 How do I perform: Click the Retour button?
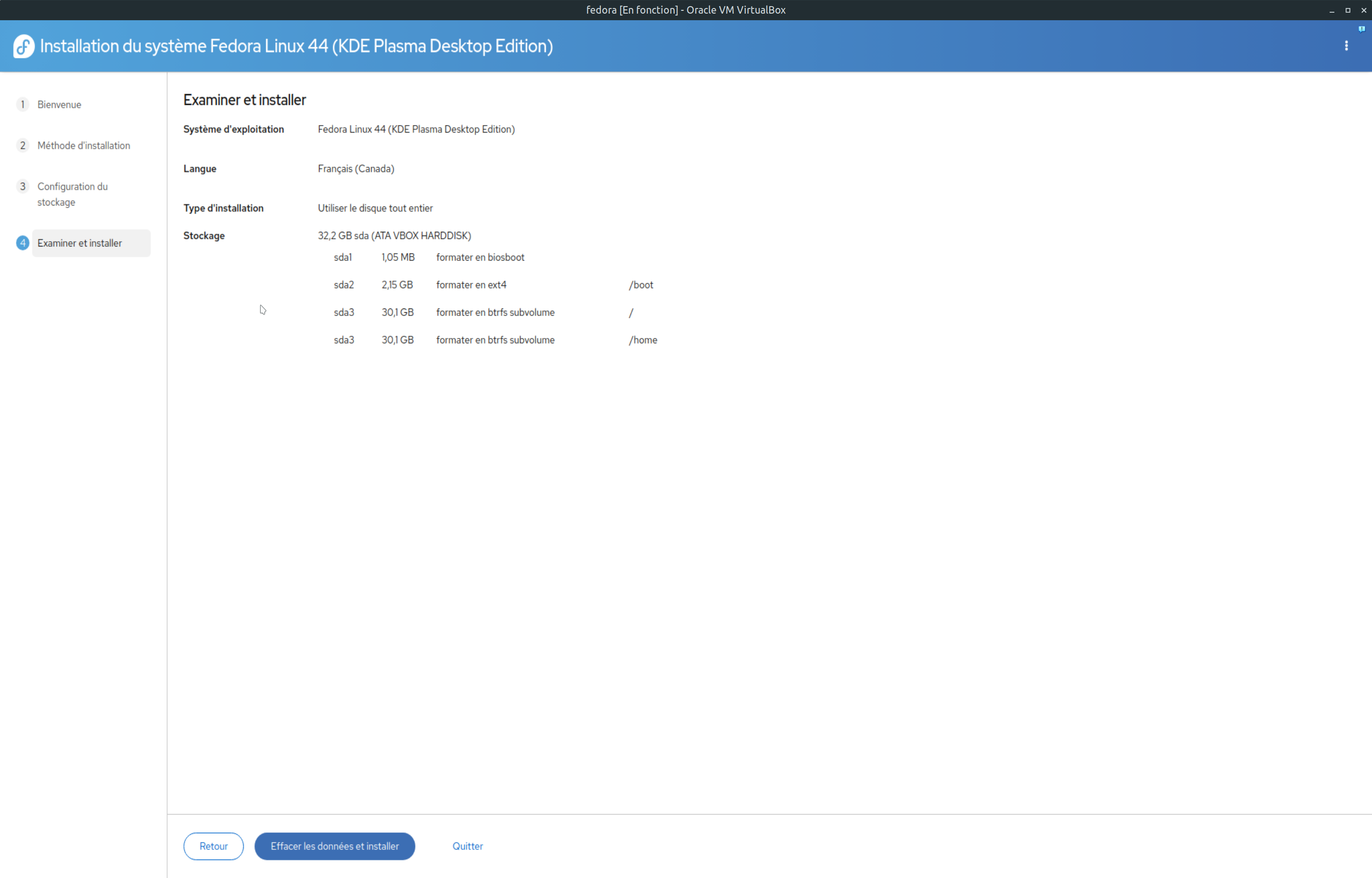pos(213,846)
